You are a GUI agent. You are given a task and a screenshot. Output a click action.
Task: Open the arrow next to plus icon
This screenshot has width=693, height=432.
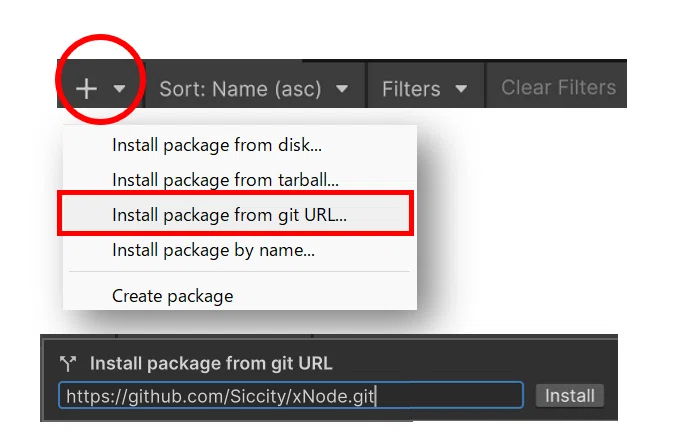coord(119,89)
